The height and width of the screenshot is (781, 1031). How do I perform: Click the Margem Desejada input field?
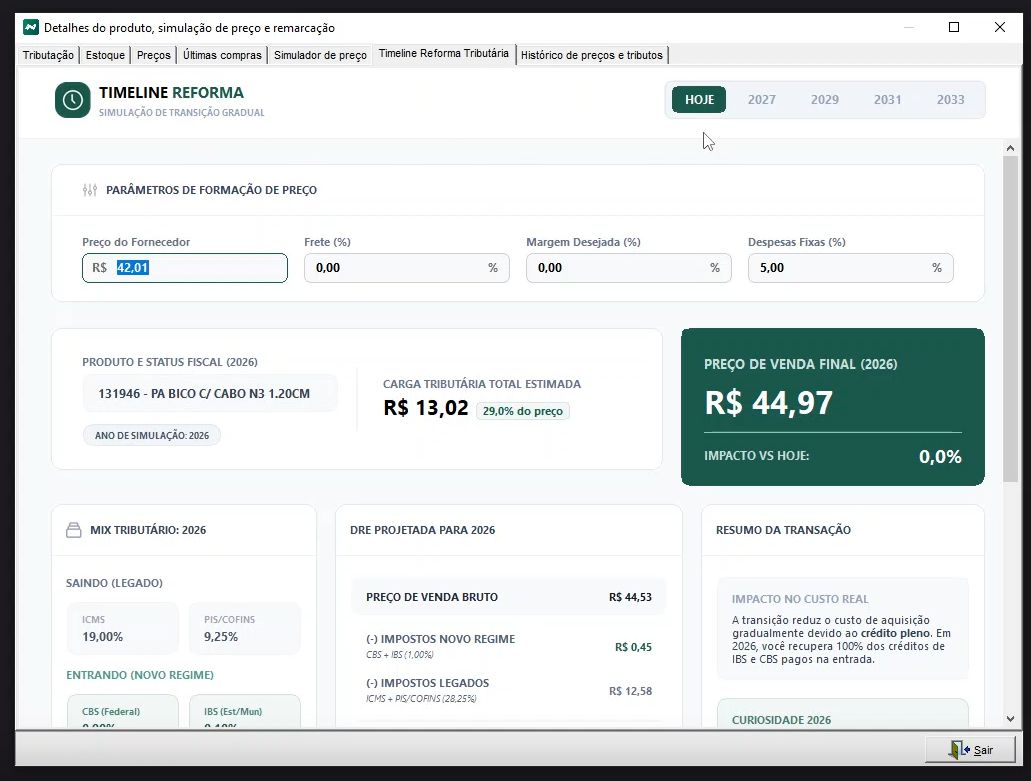click(619, 268)
